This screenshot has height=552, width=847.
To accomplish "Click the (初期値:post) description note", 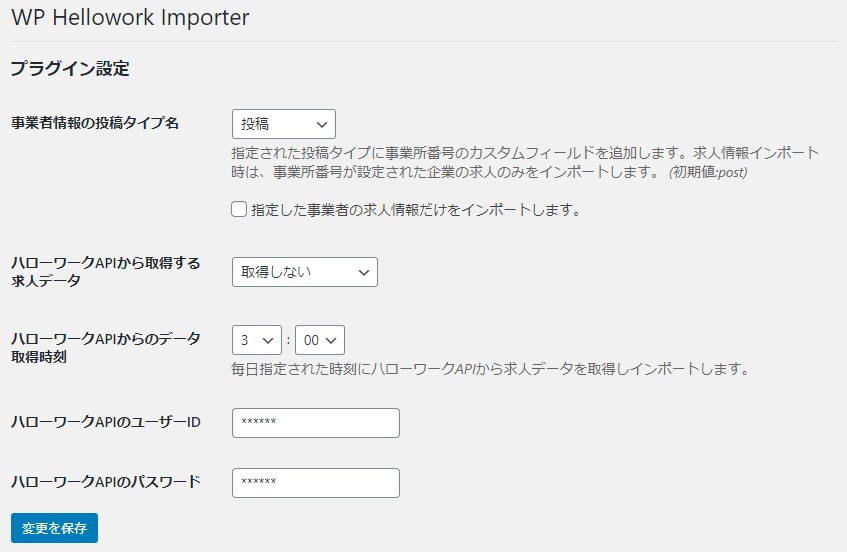I will point(708,172).
